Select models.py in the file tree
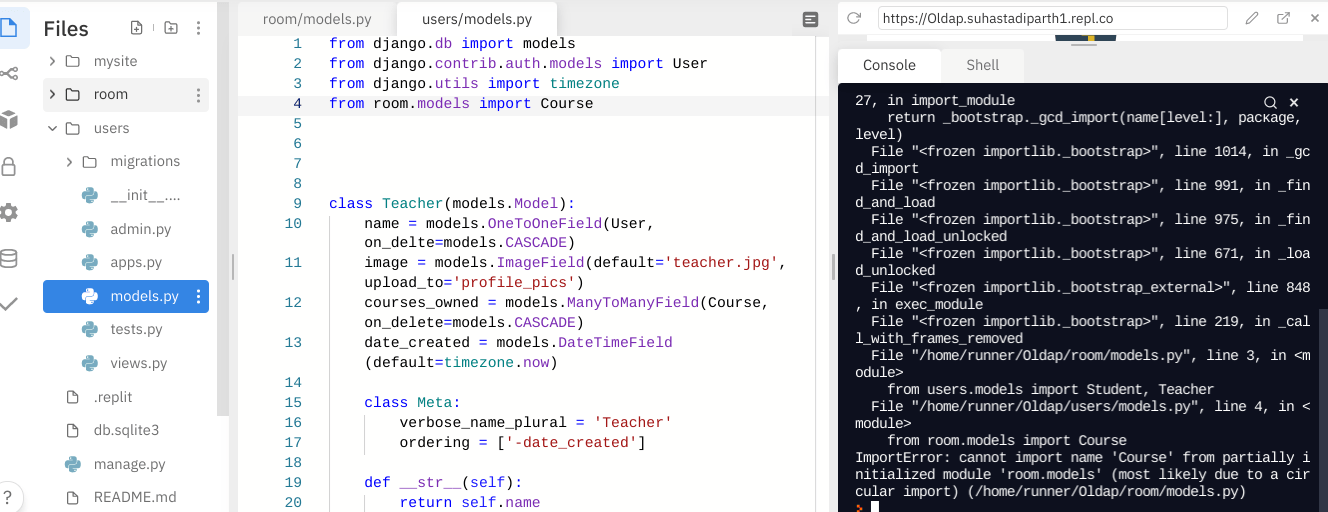 pyautogui.click(x=125, y=296)
